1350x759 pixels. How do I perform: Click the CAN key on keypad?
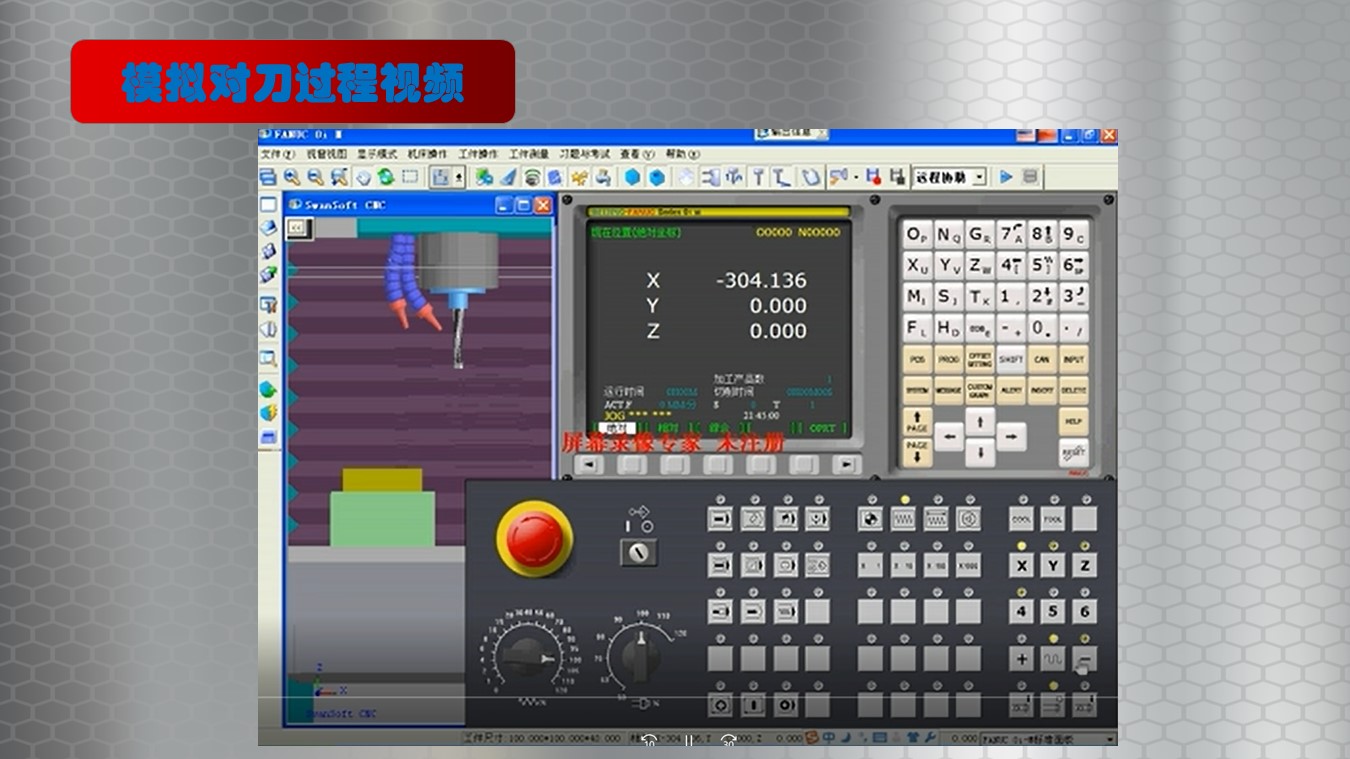click(1042, 359)
